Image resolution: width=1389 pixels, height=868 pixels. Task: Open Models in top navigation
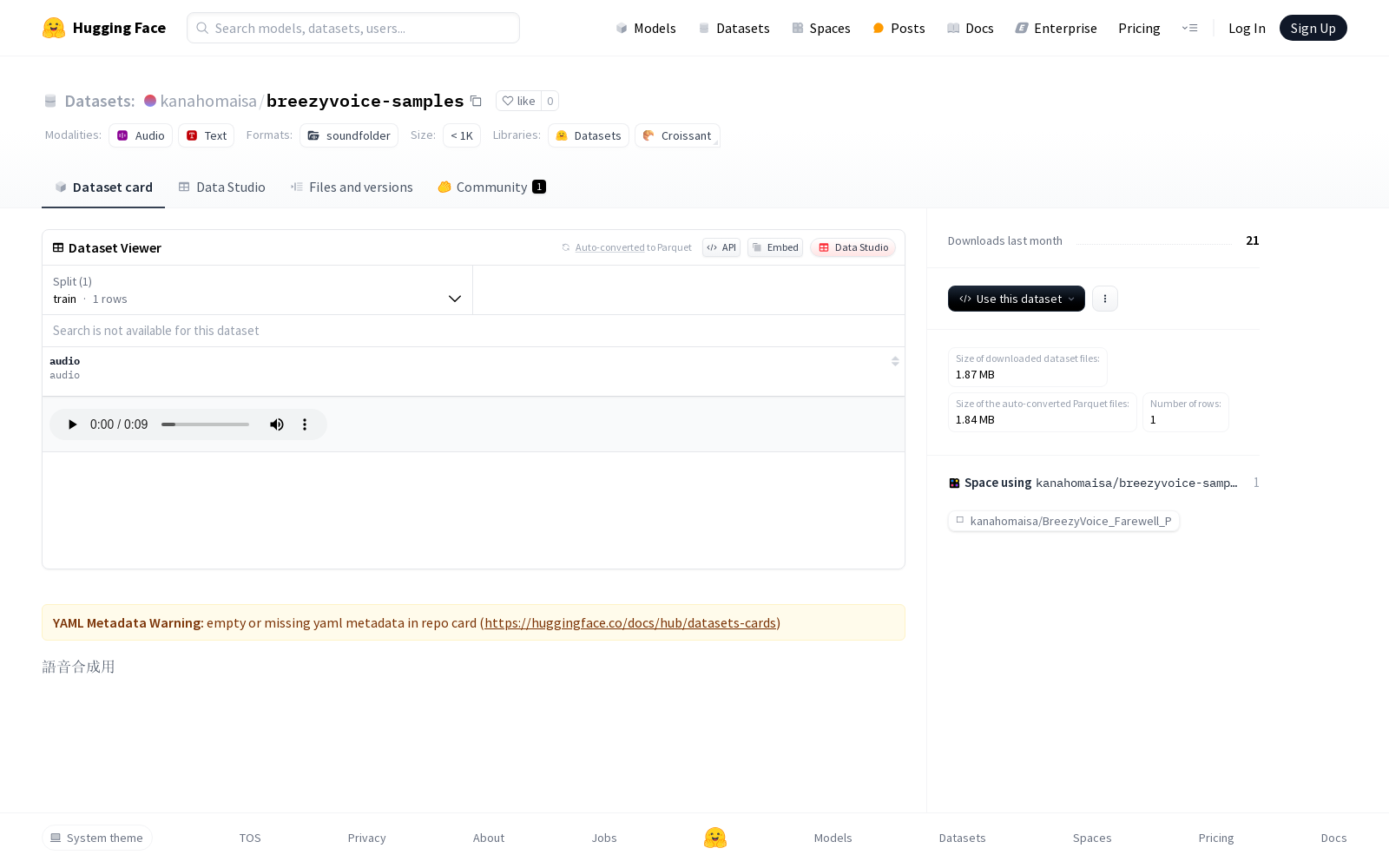[x=646, y=28]
